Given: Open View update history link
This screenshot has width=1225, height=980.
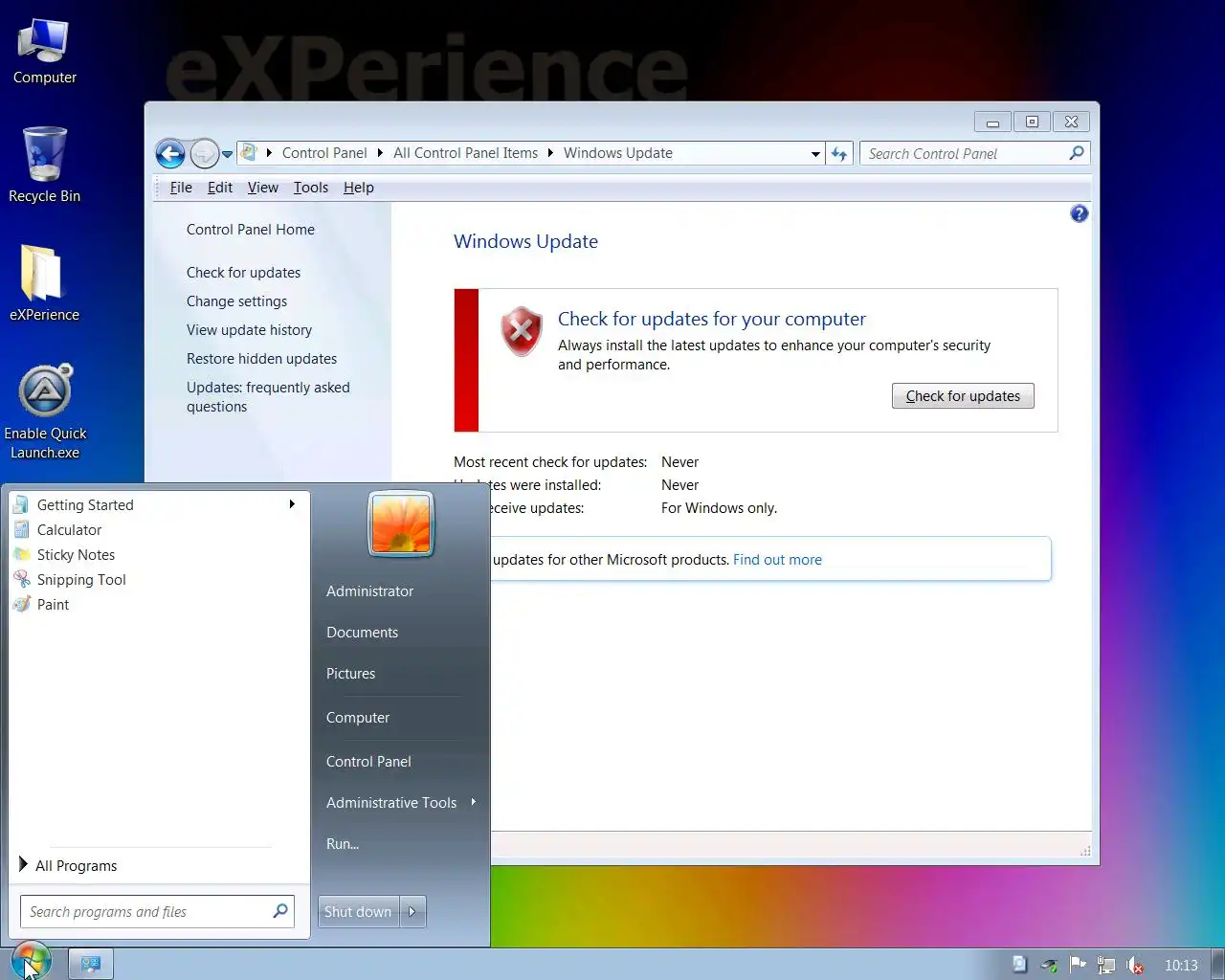Looking at the screenshot, I should click(249, 330).
